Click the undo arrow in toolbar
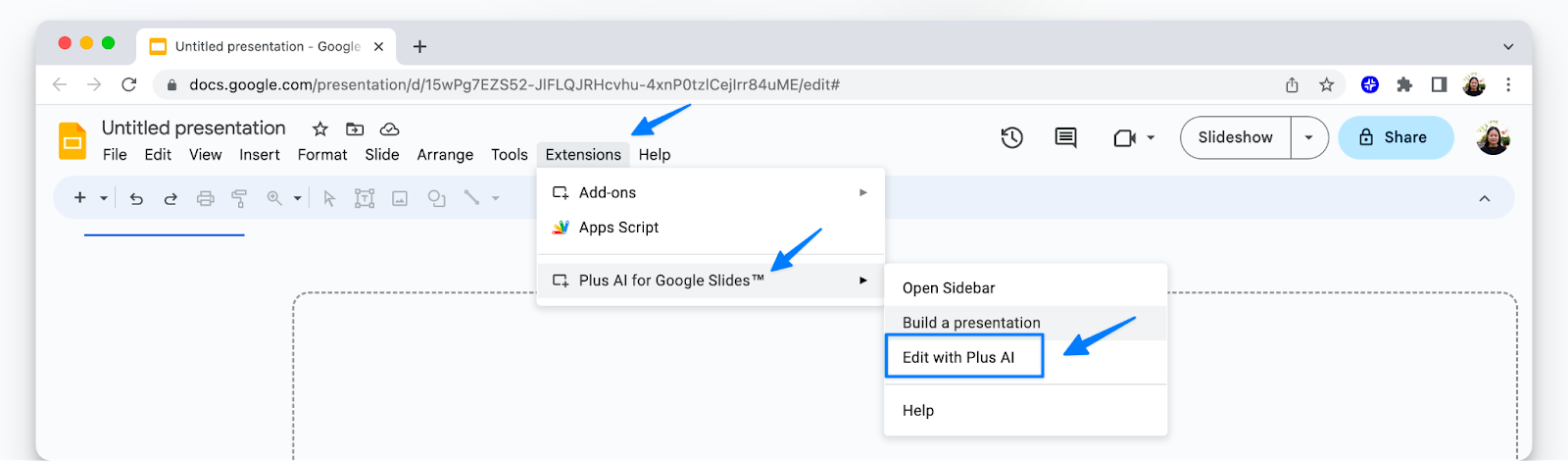The width and height of the screenshot is (1568, 461). click(x=136, y=198)
